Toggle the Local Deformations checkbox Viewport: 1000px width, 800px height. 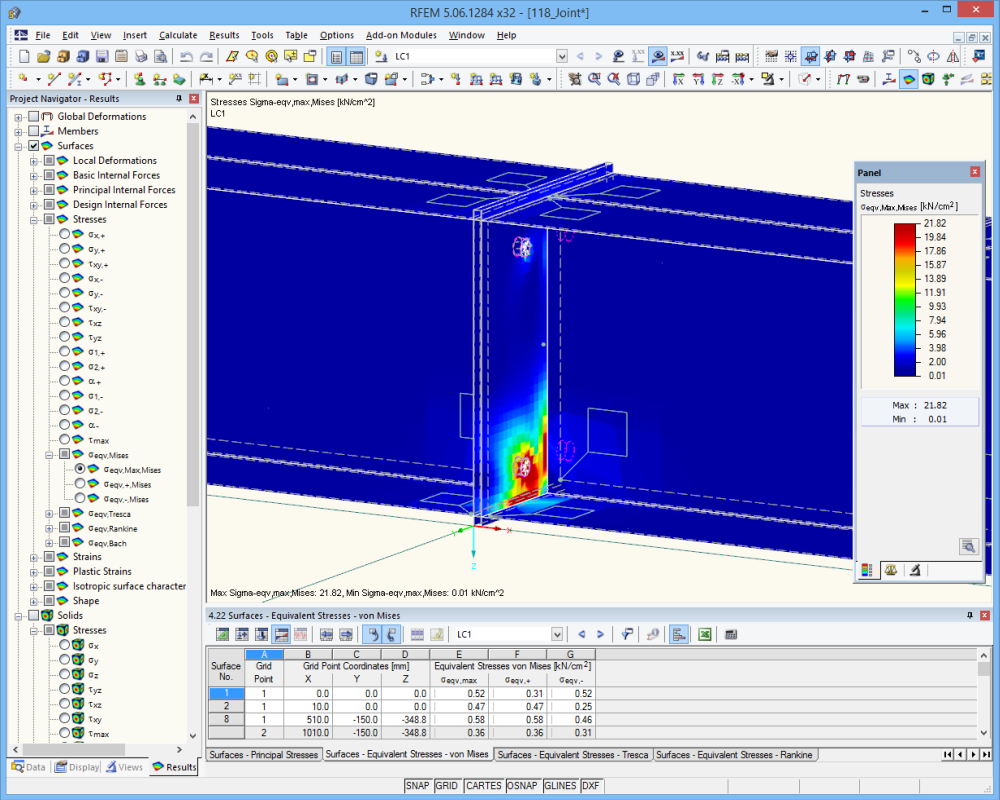tap(49, 160)
